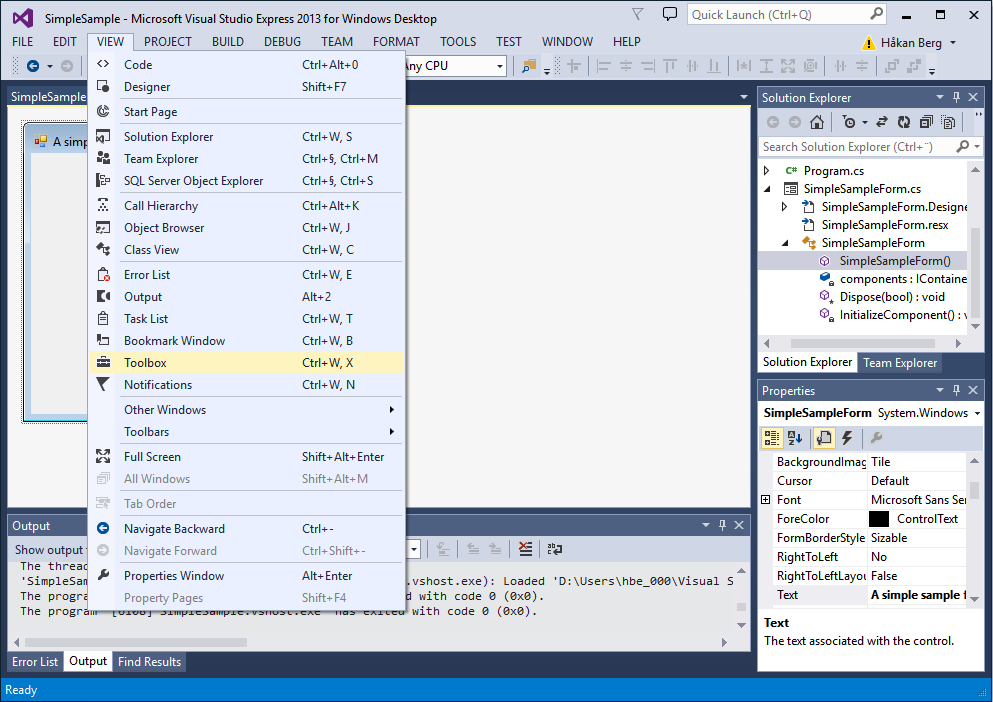Select Properties Window menu entry
The image size is (993, 702).
246,576
